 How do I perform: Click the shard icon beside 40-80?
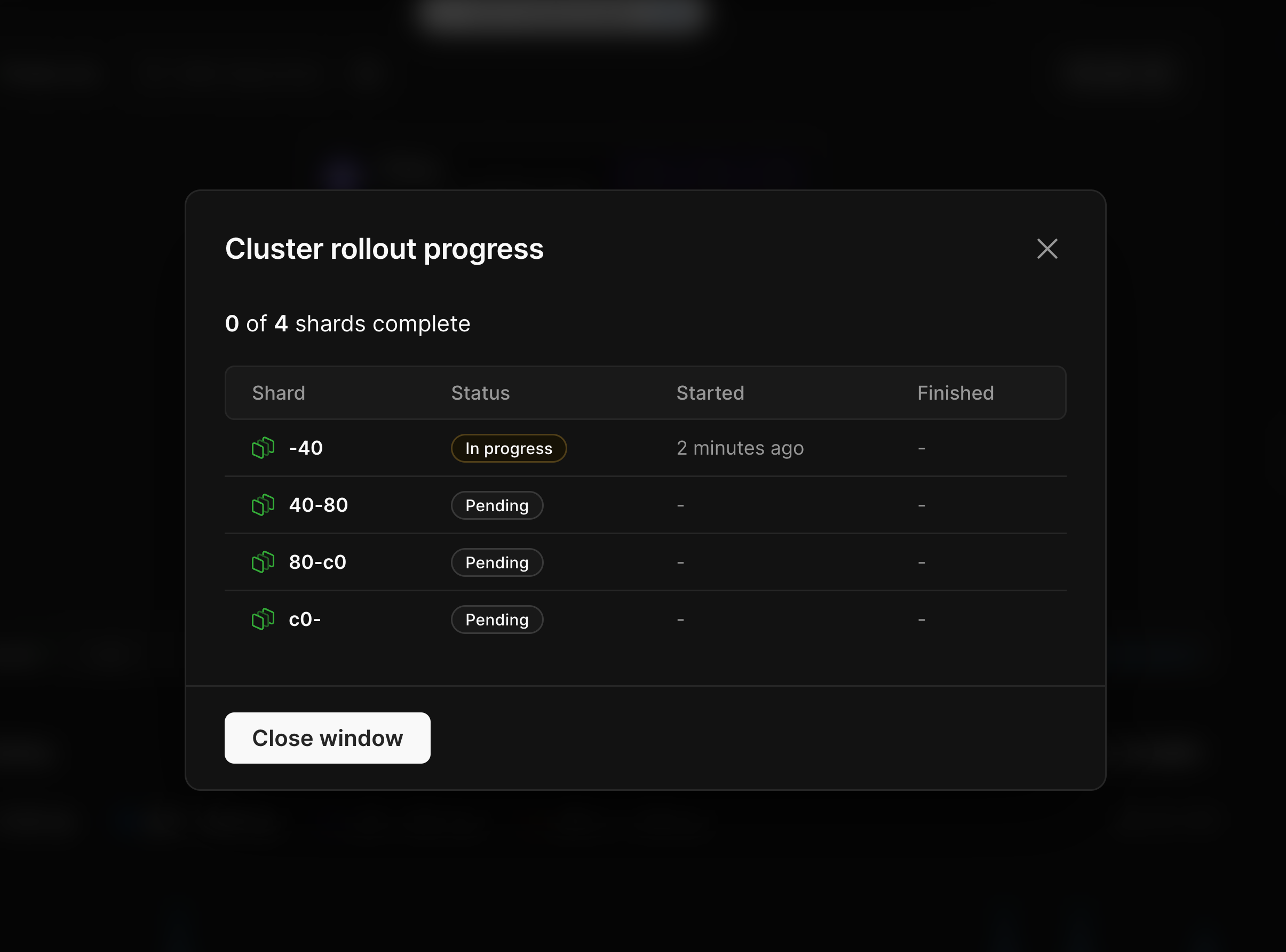(263, 505)
